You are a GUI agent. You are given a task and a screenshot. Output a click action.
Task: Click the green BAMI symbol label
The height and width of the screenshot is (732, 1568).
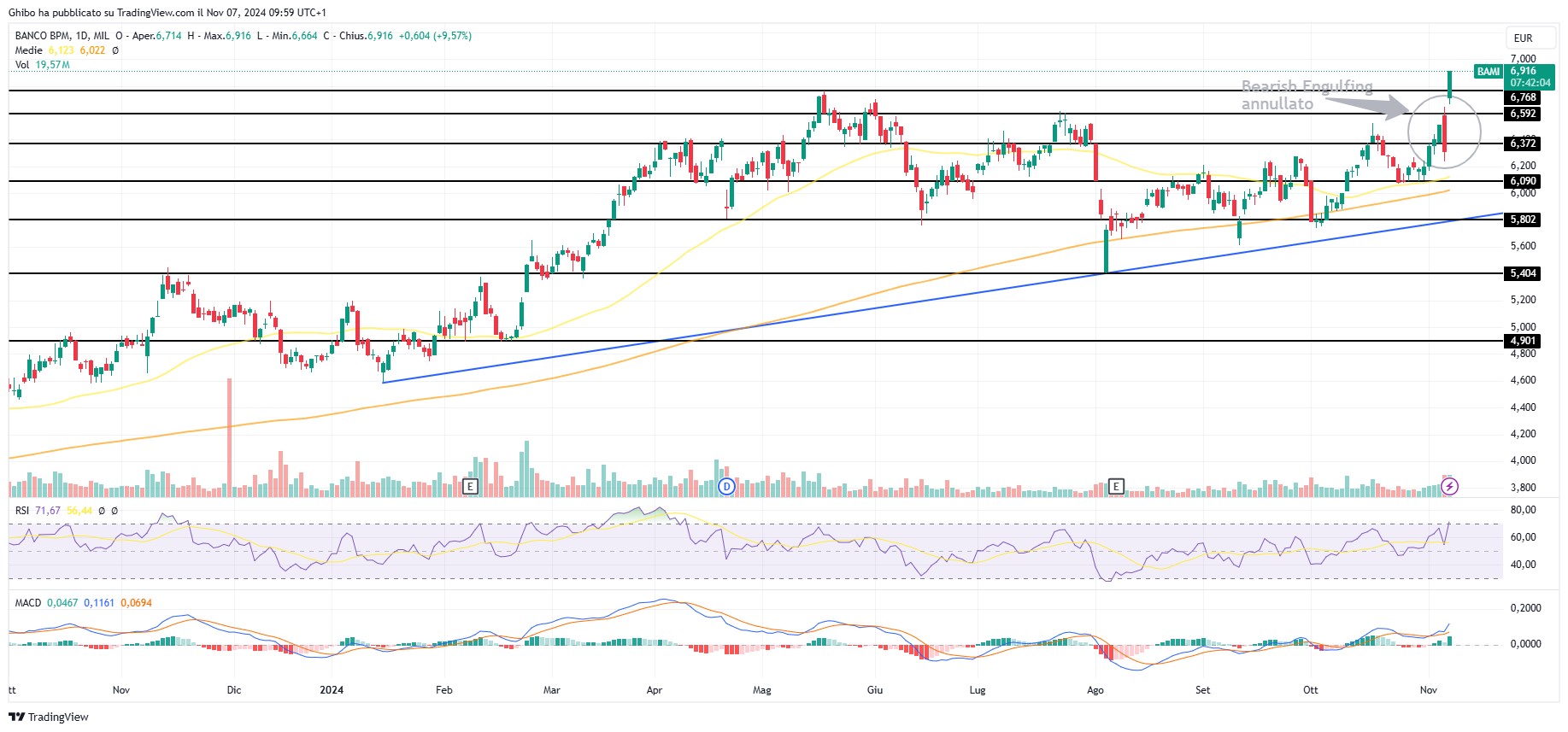(x=1489, y=72)
